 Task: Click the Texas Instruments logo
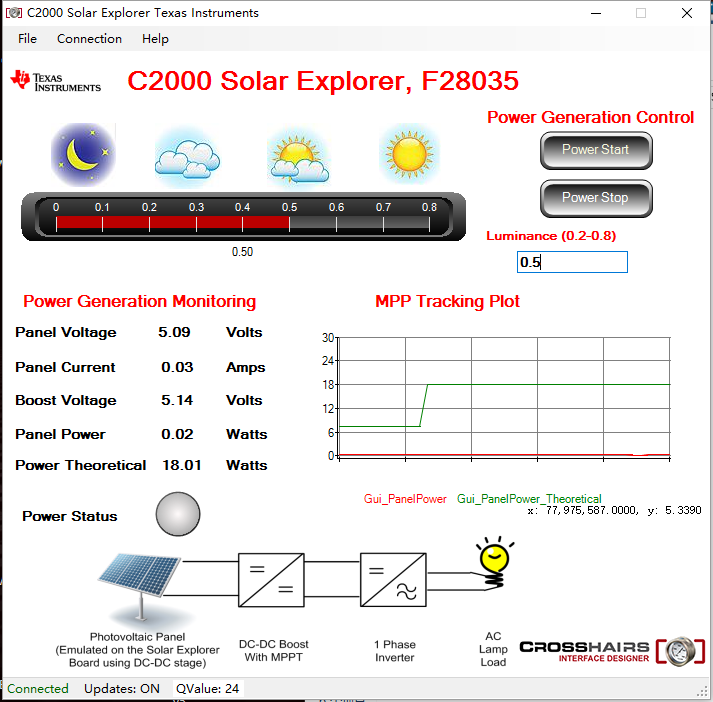click(x=55, y=81)
